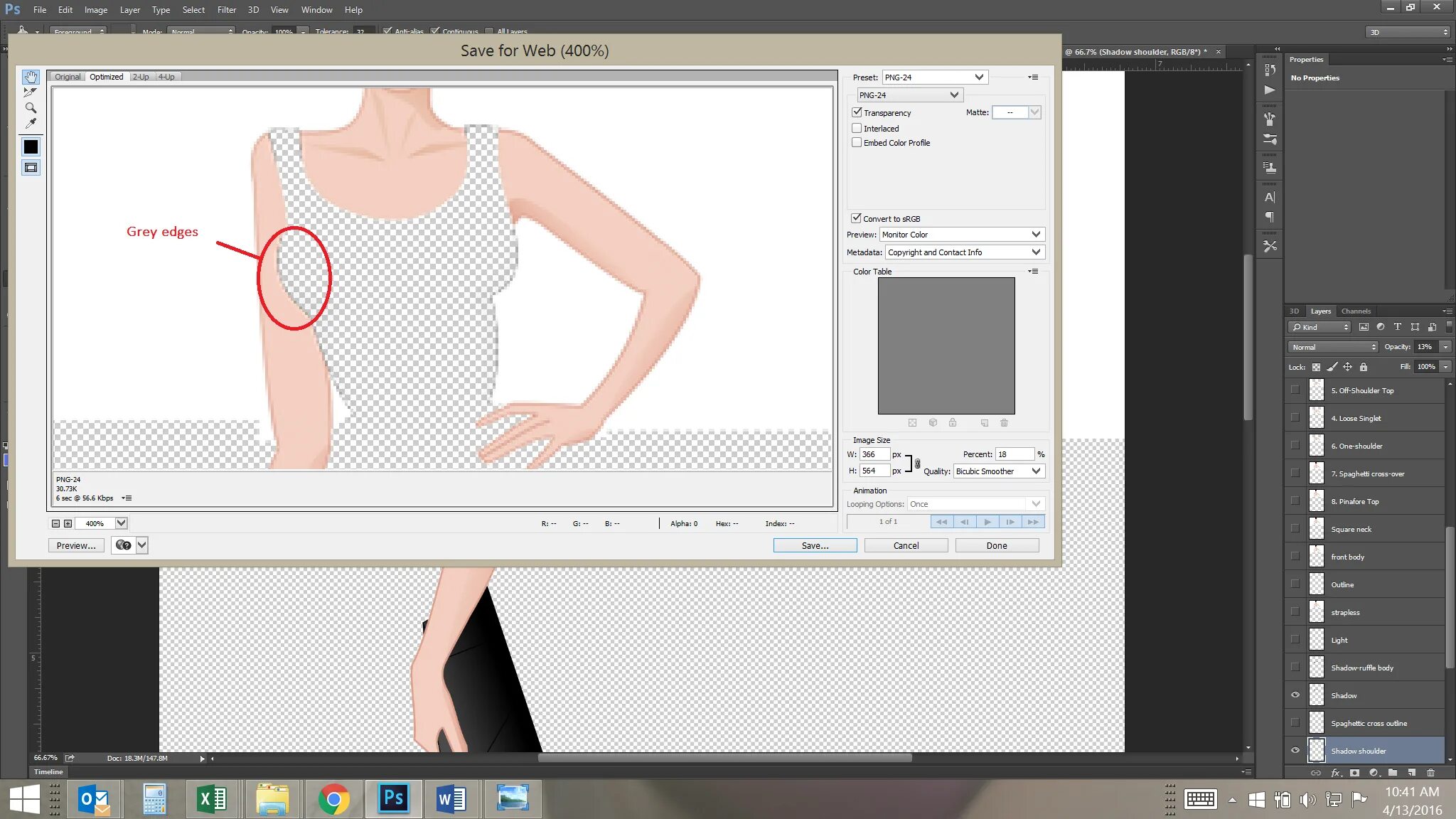Click the Preview... button
Screen dimensions: 1456x819
point(76,545)
